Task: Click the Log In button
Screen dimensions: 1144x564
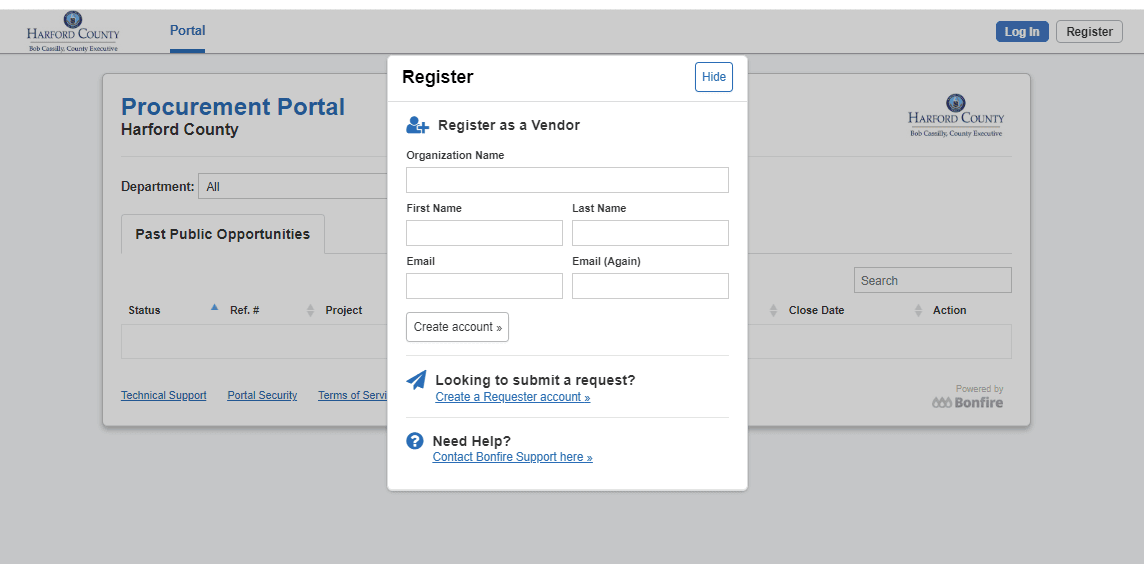Action: (x=1022, y=31)
